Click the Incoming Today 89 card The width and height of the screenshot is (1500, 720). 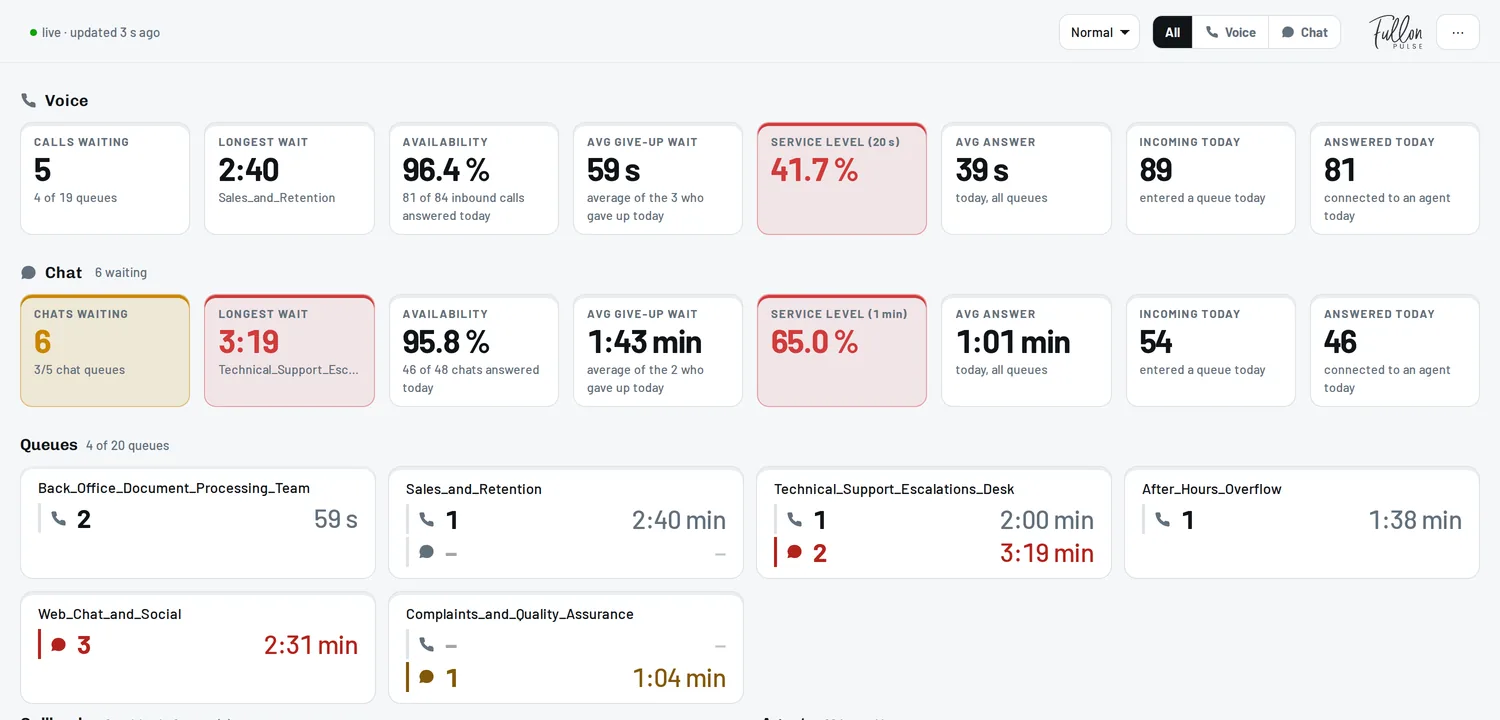tap(1211, 179)
